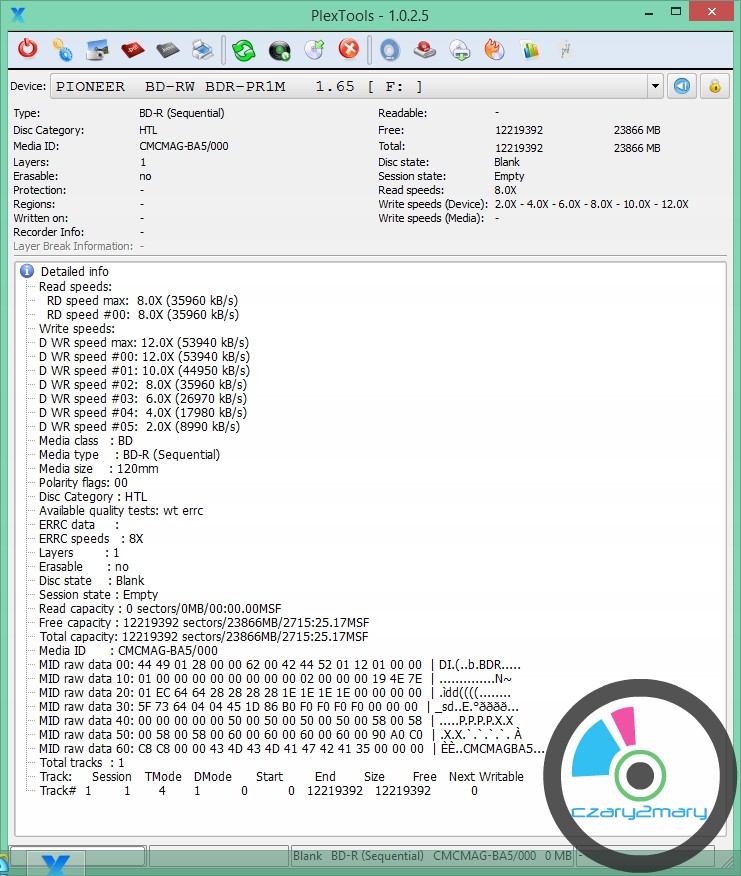Select the Read speeds tree entry
741x876 pixels.
74,286
